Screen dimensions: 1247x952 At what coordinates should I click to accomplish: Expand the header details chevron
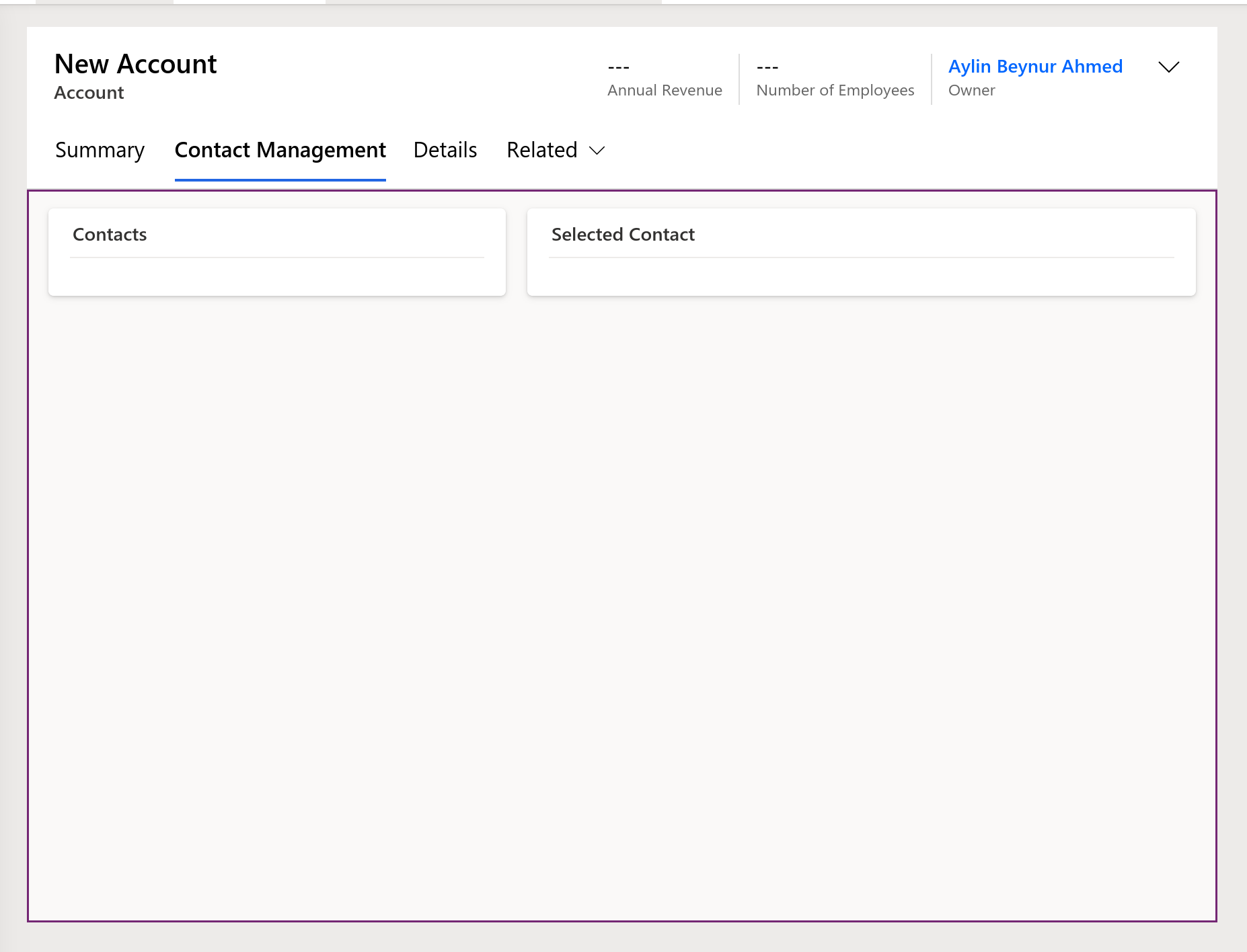[x=1168, y=67]
